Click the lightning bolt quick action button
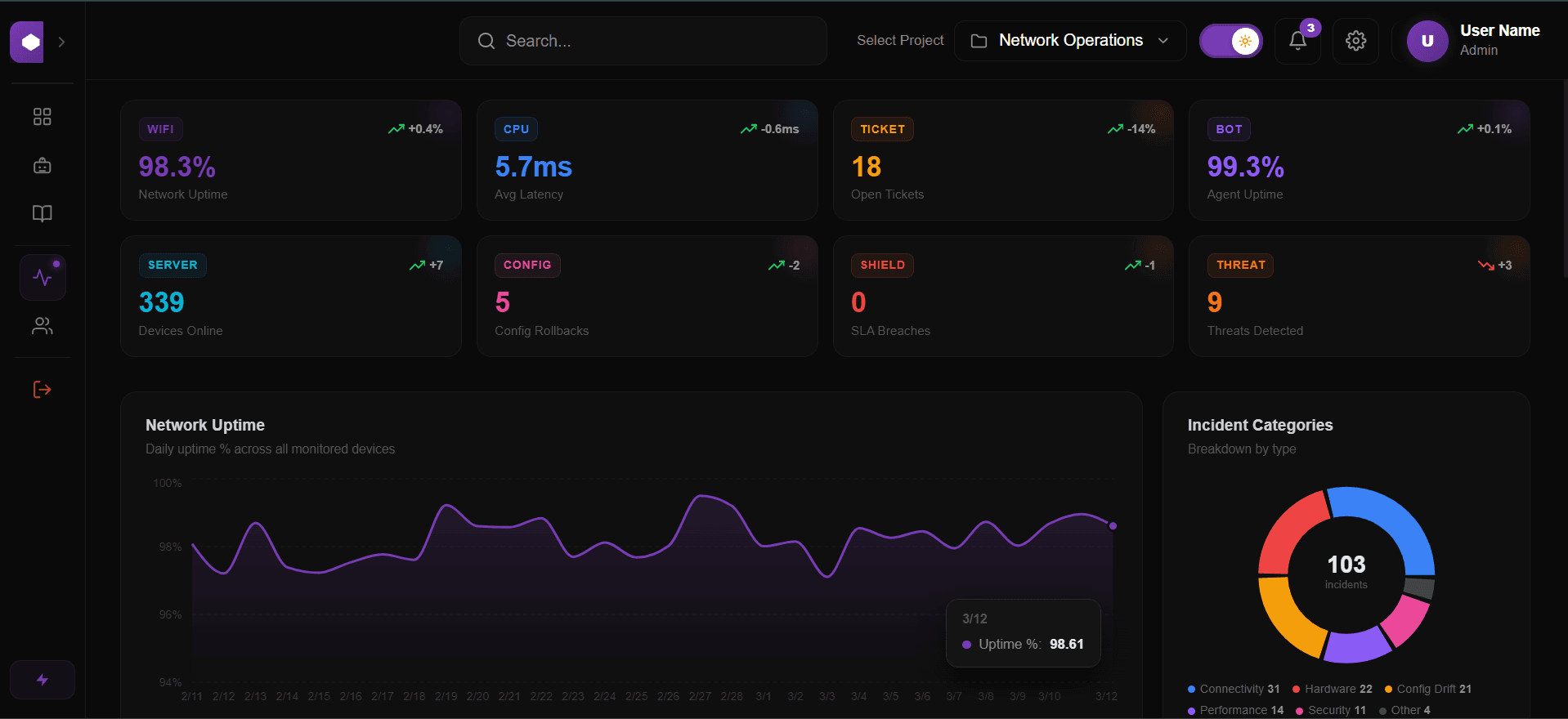Image resolution: width=1568 pixels, height=719 pixels. point(43,680)
